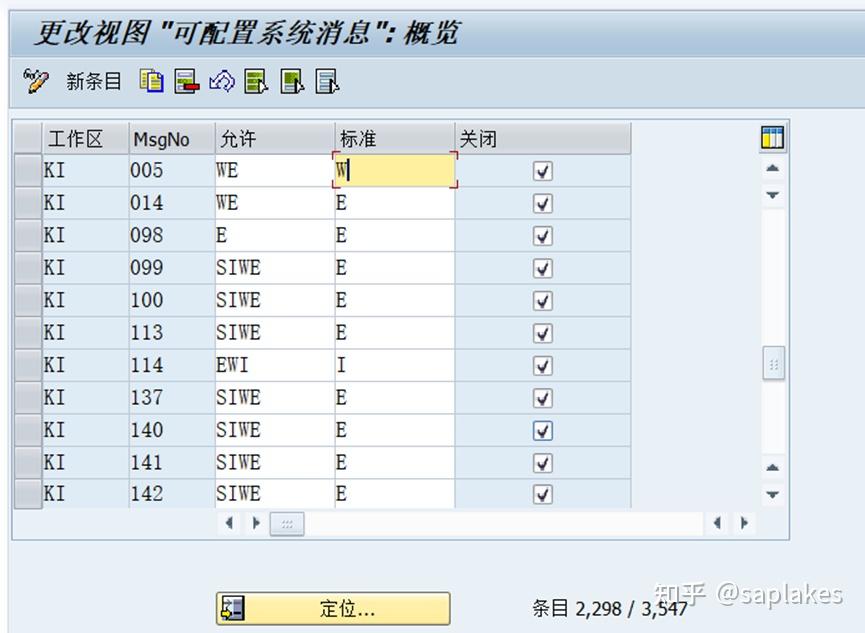Open the table layout configuration icon
Image resolution: width=865 pixels, height=633 pixels.
[772, 137]
